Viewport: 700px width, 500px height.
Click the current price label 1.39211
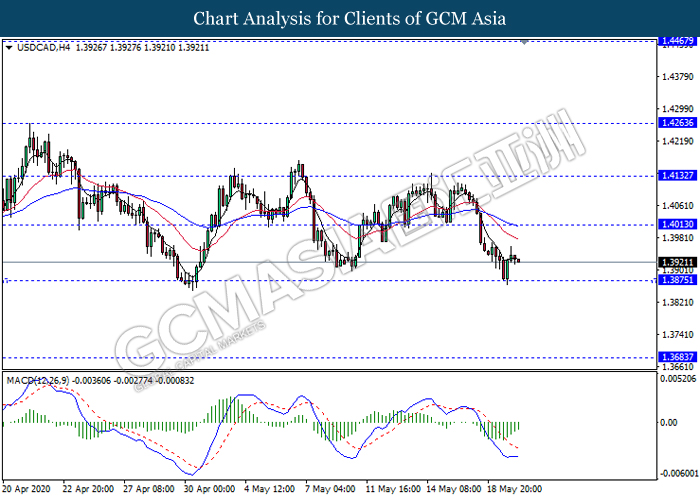pyautogui.click(x=678, y=262)
